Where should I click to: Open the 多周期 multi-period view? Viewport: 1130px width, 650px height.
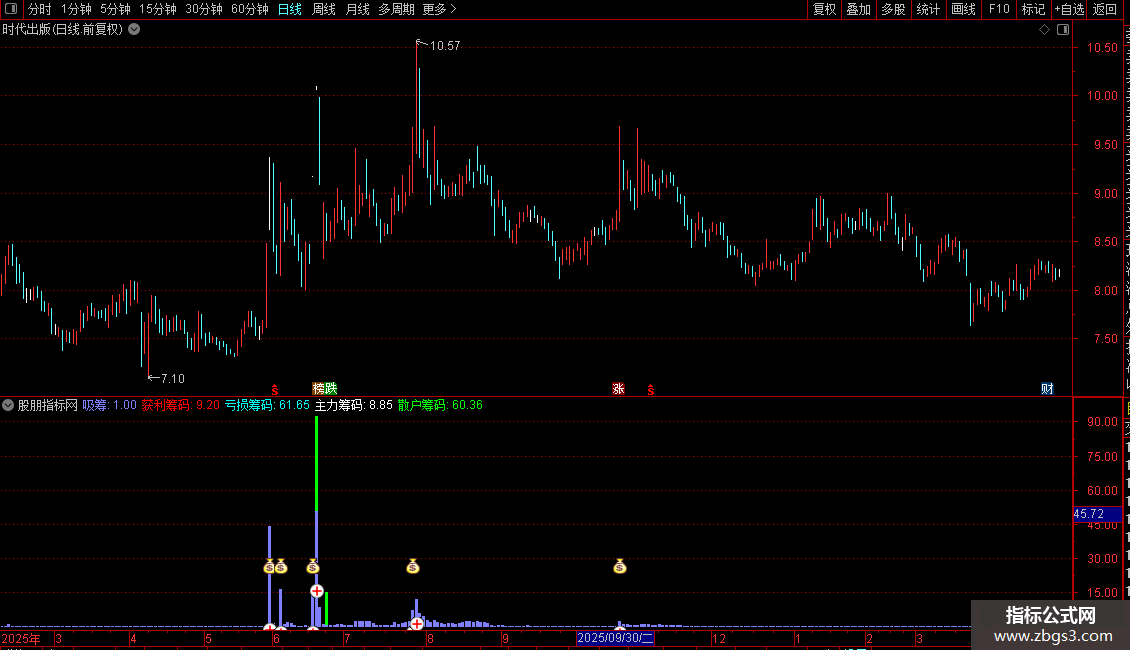(x=396, y=9)
